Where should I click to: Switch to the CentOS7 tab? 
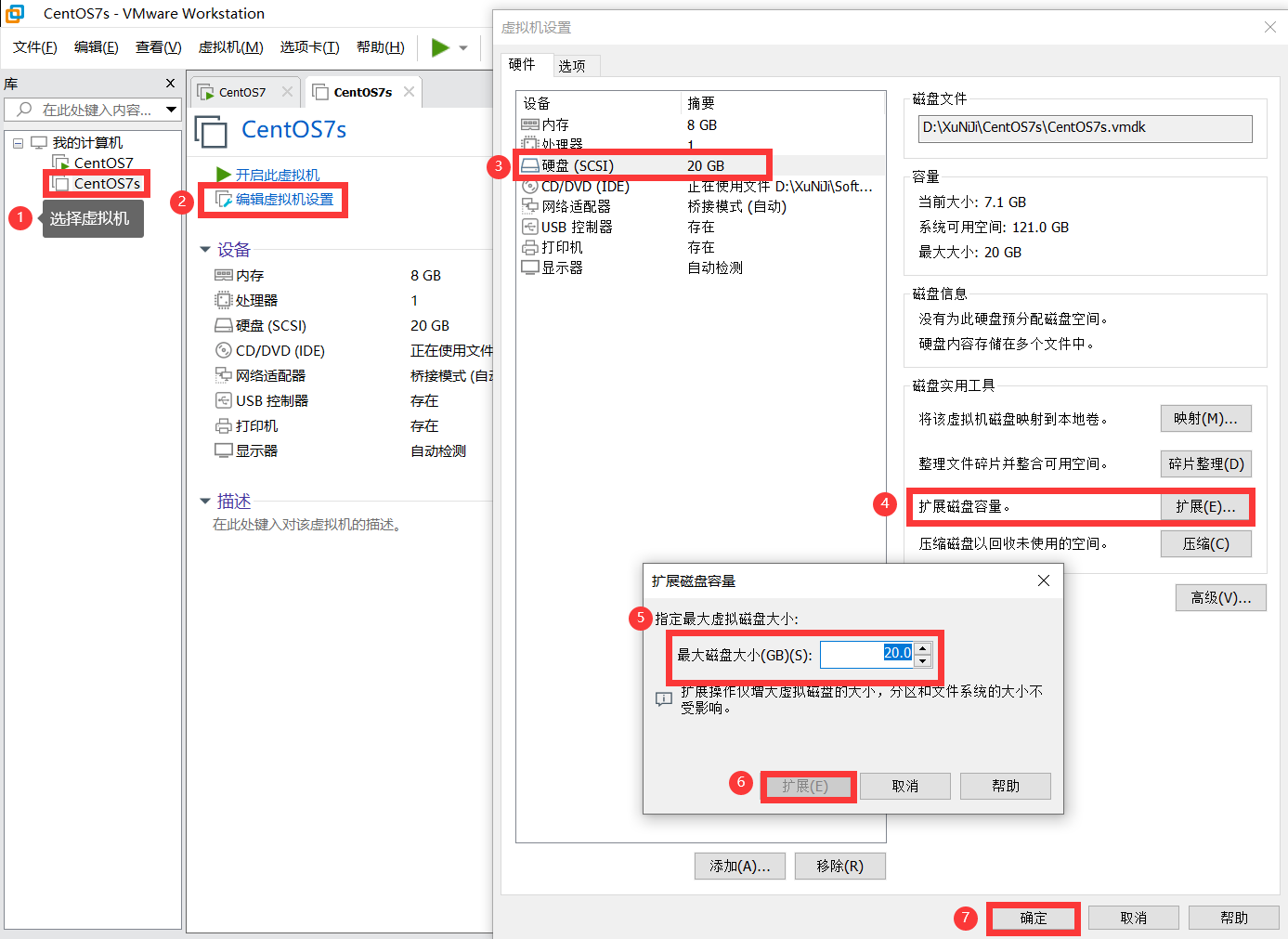(x=242, y=92)
